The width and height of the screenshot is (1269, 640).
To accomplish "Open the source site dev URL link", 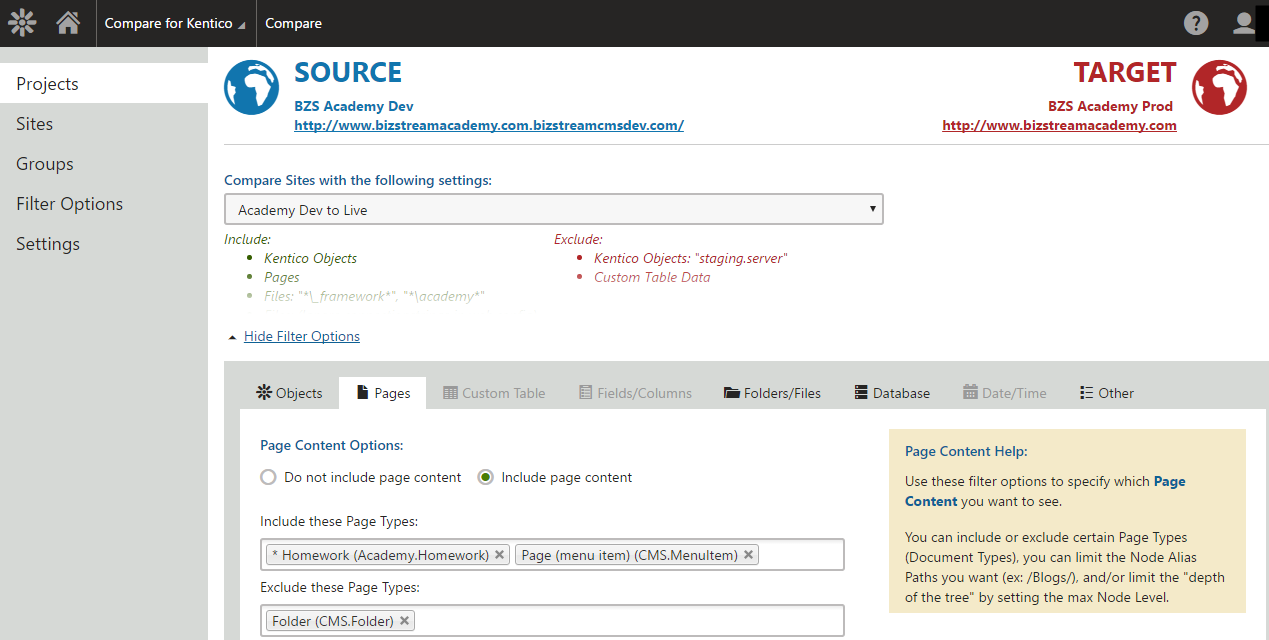I will click(488, 126).
